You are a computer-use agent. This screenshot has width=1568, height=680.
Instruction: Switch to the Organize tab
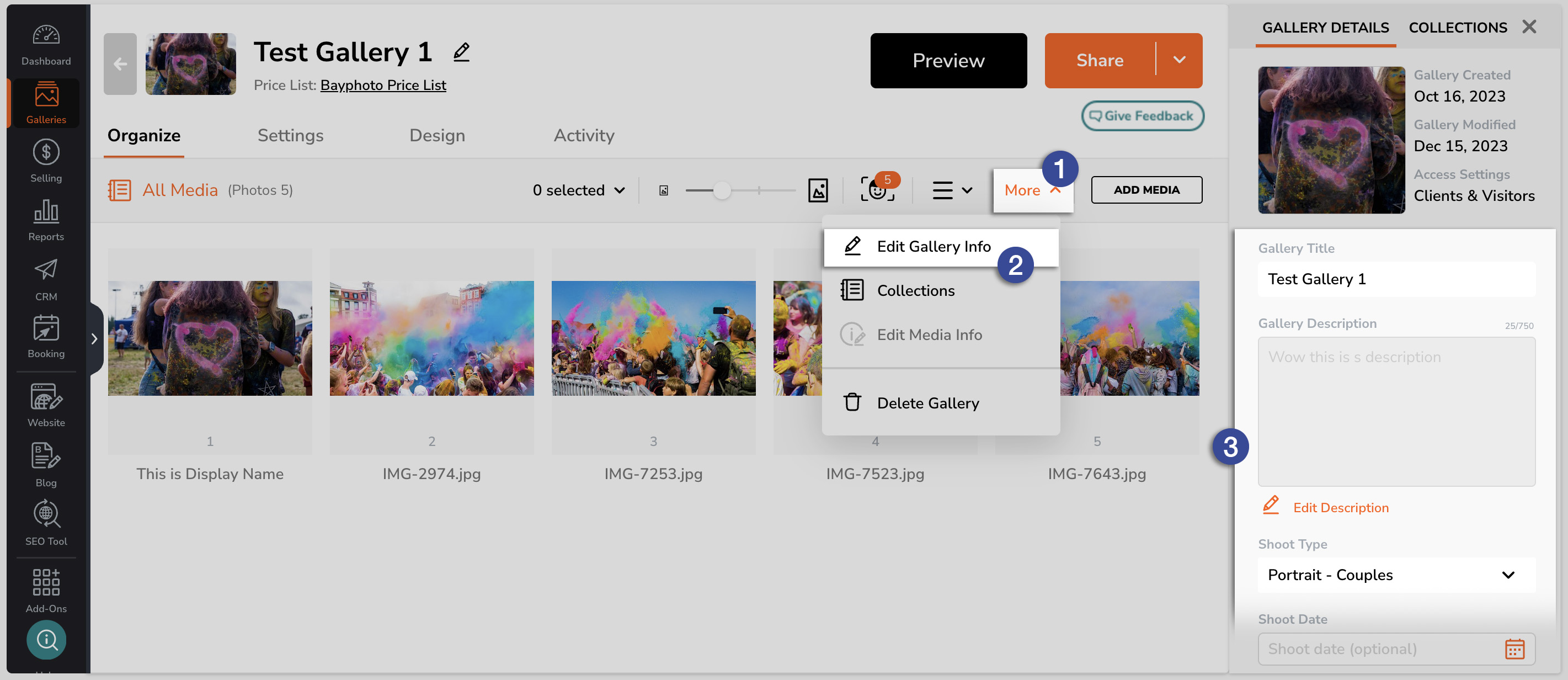point(143,135)
